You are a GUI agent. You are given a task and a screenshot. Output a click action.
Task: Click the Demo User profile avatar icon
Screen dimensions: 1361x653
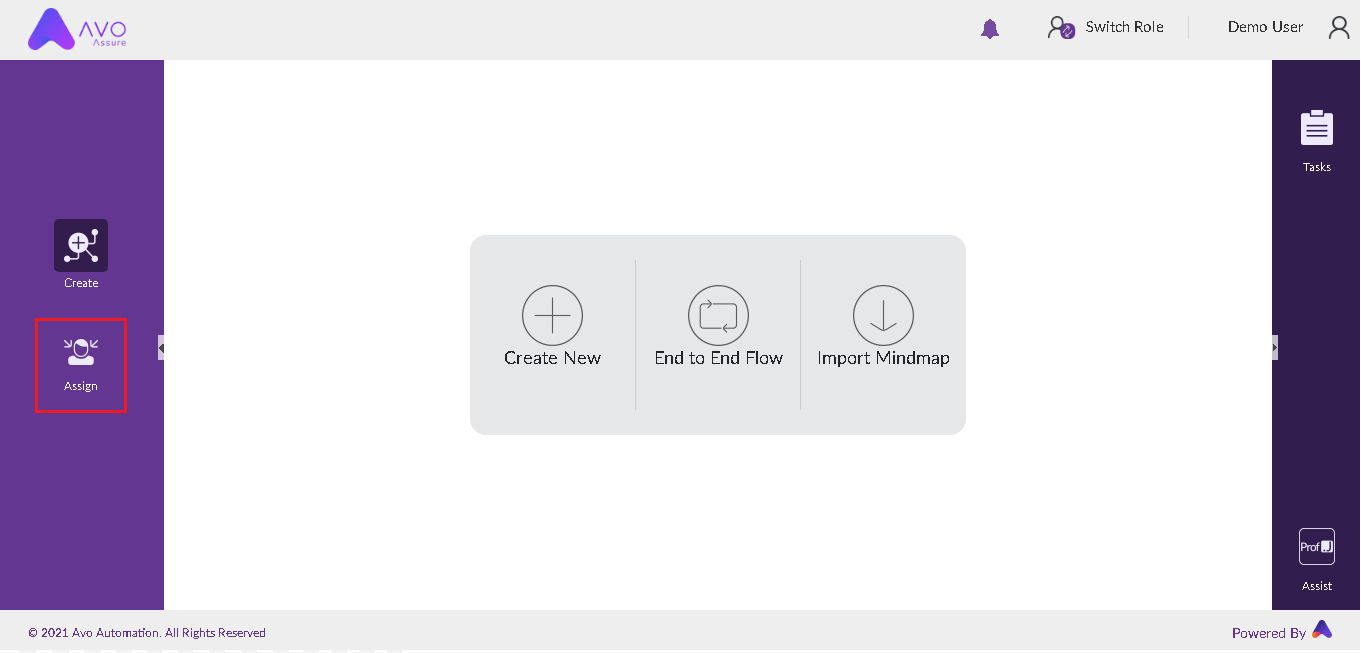click(x=1339, y=28)
